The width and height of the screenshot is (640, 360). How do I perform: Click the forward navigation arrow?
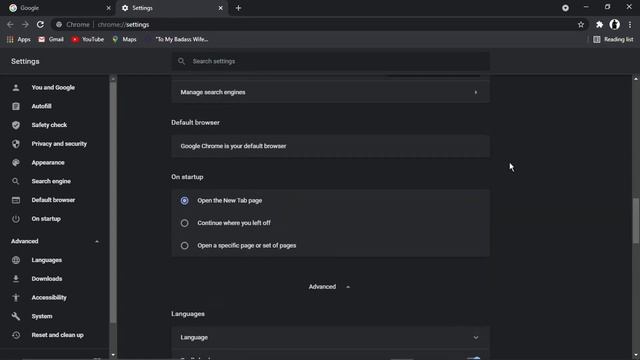point(25,24)
